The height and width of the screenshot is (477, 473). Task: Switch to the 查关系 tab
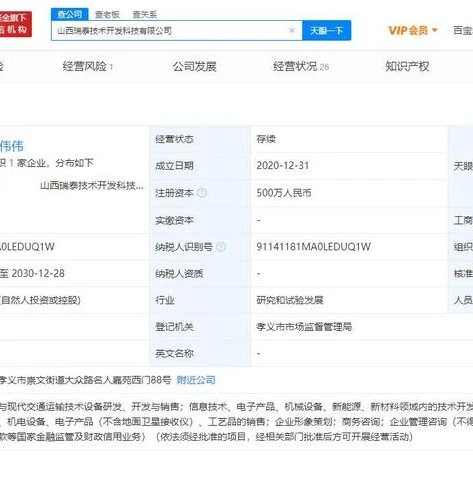[144, 15]
